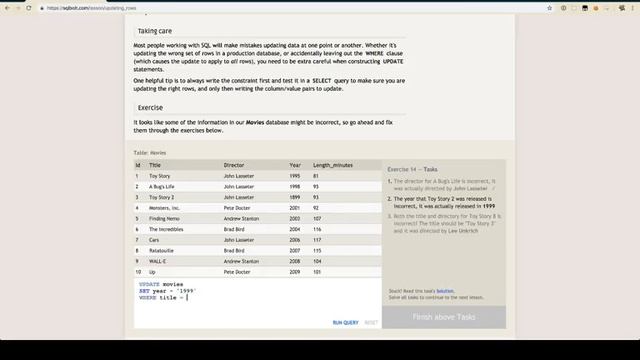Click the Id column header
The image size is (640, 360).
click(138, 165)
